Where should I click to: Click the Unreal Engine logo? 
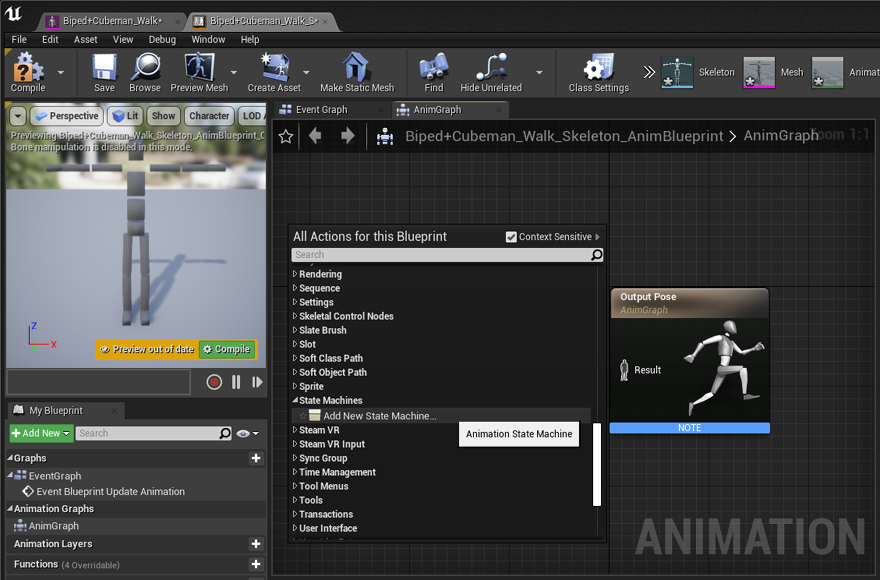[x=13, y=15]
